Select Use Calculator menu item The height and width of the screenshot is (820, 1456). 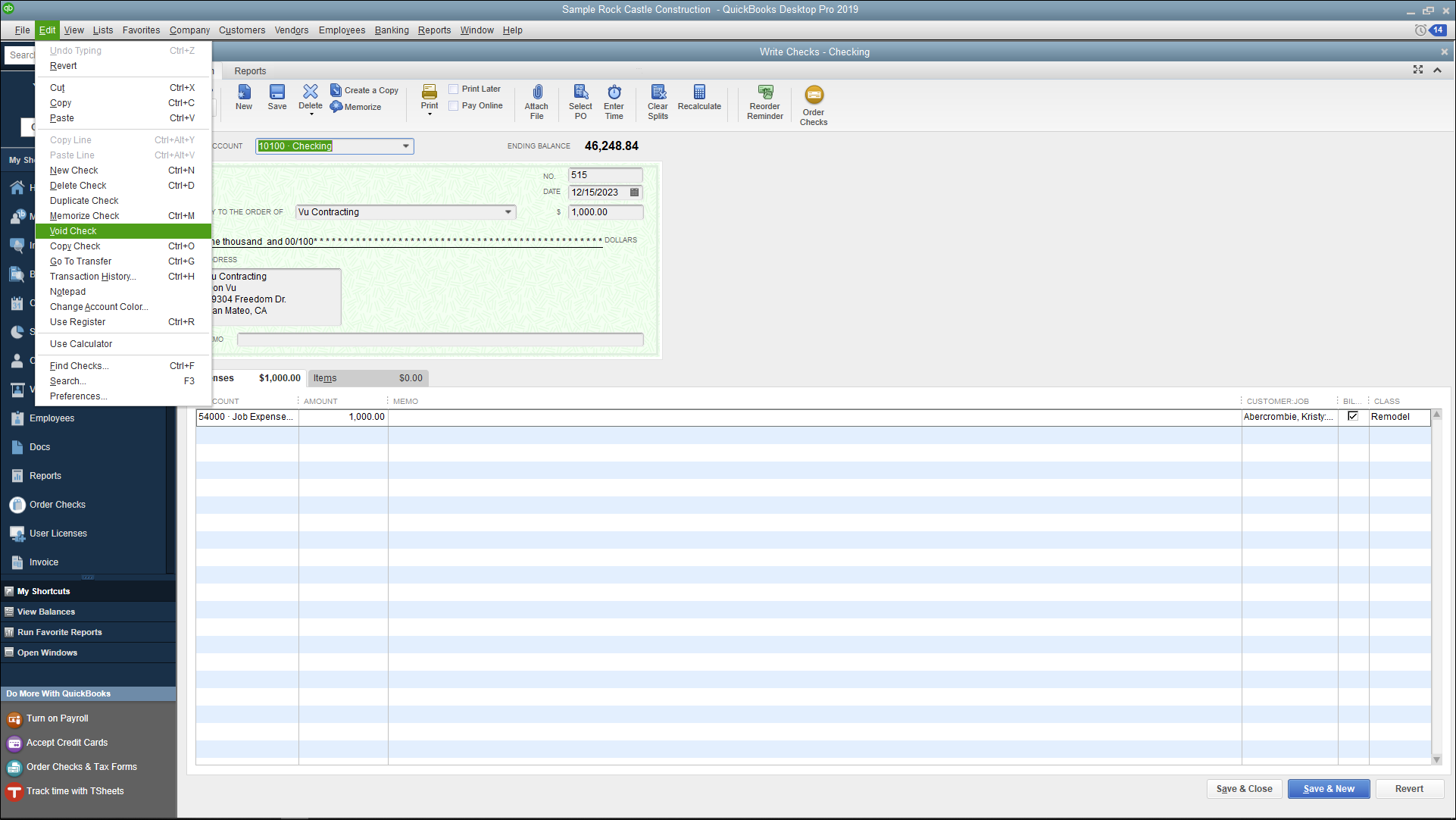point(123,344)
